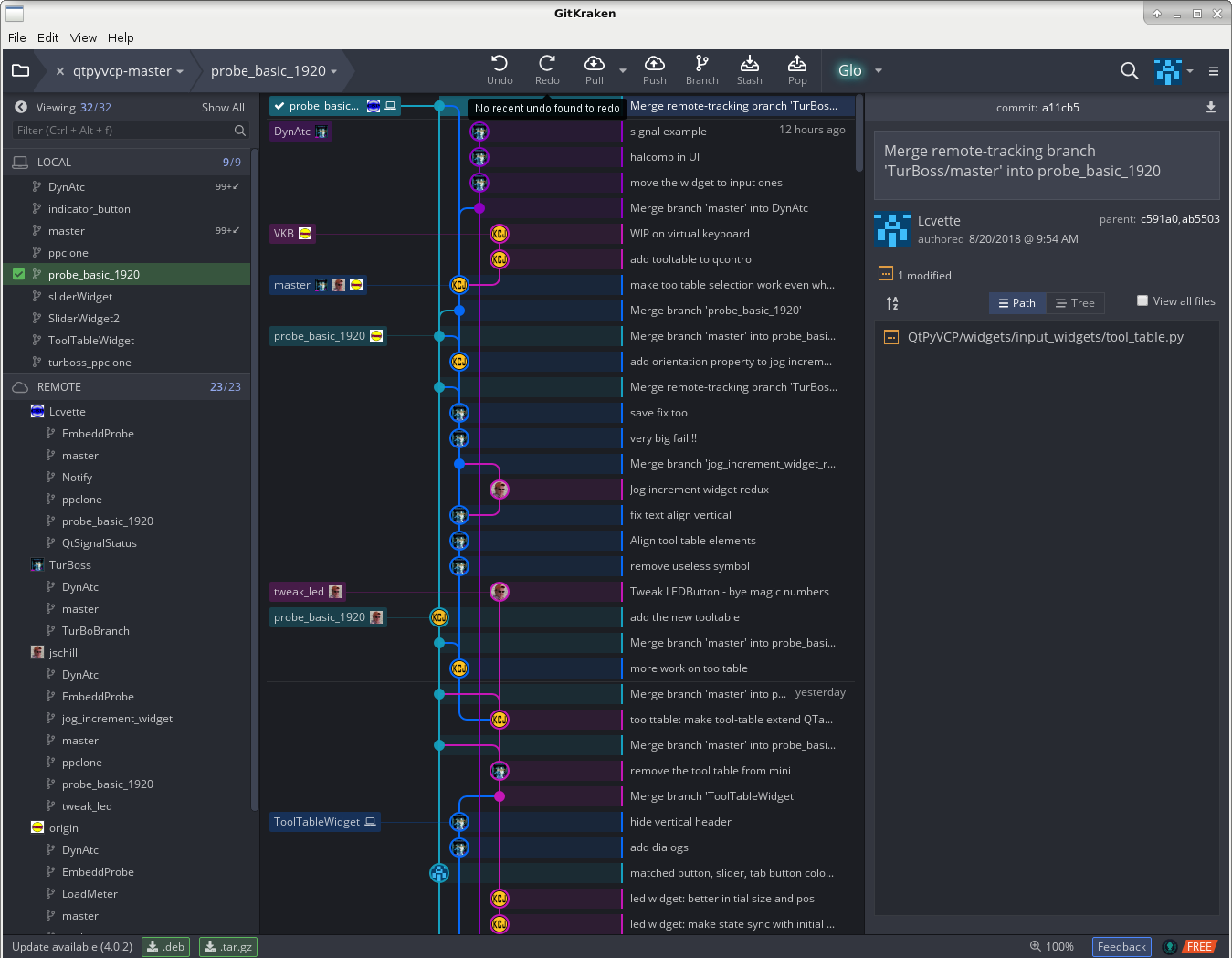Open the View menu
Image resolution: width=1232 pixels, height=958 pixels.
[84, 37]
